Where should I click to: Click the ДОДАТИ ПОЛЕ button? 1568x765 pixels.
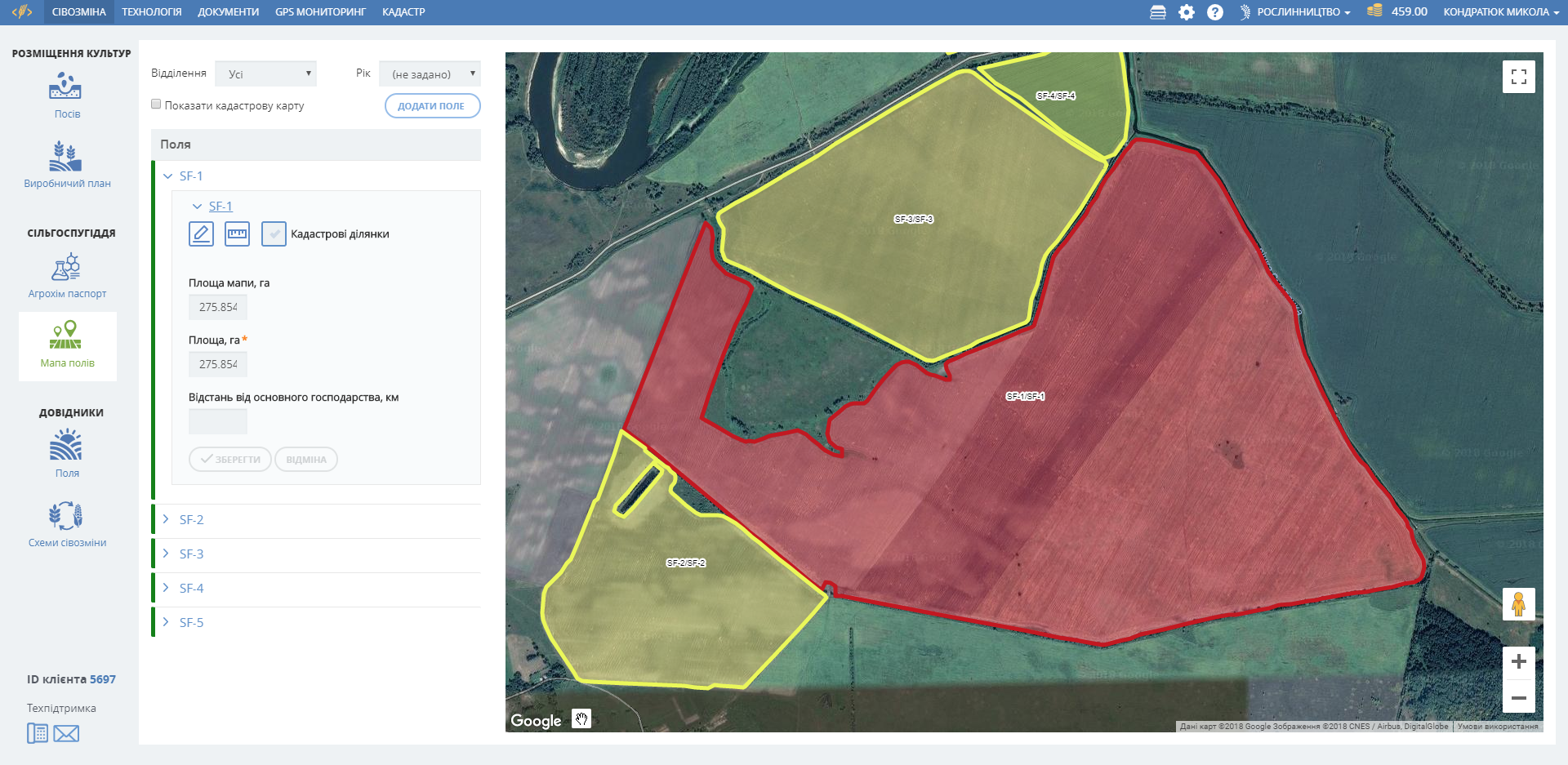point(432,106)
